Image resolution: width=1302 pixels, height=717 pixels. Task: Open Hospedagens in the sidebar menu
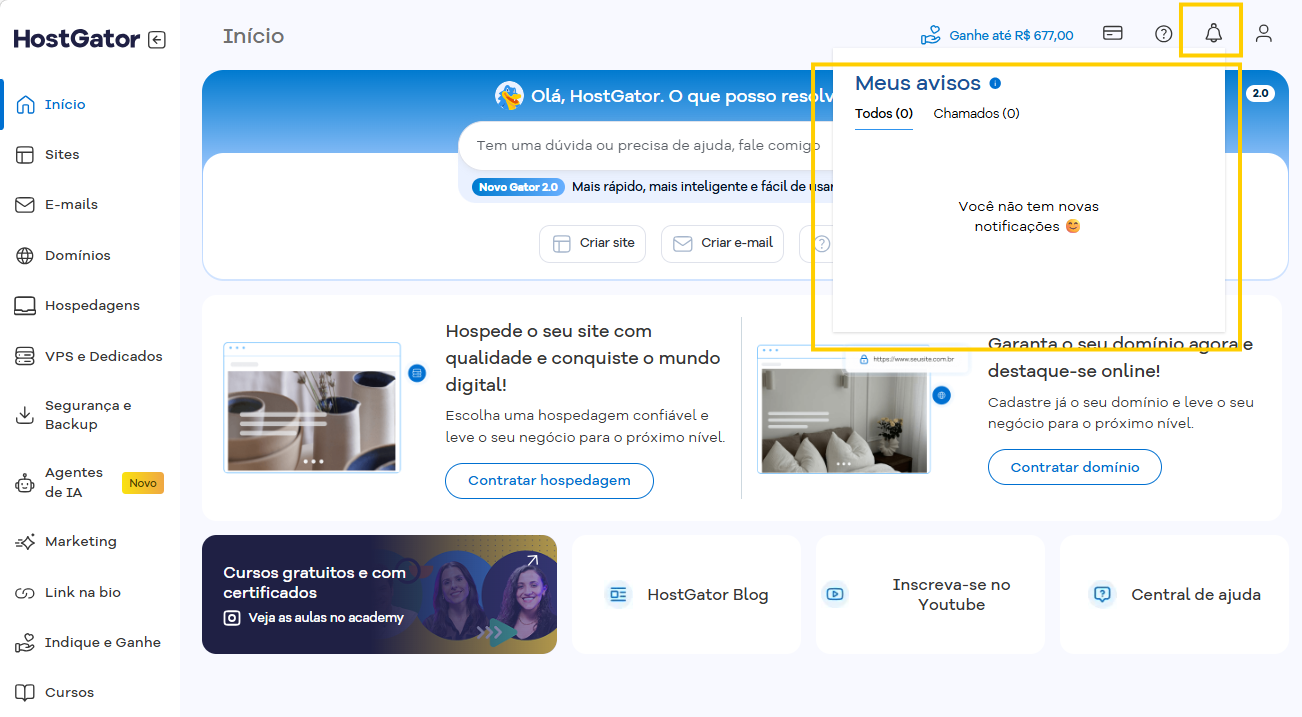pos(90,305)
